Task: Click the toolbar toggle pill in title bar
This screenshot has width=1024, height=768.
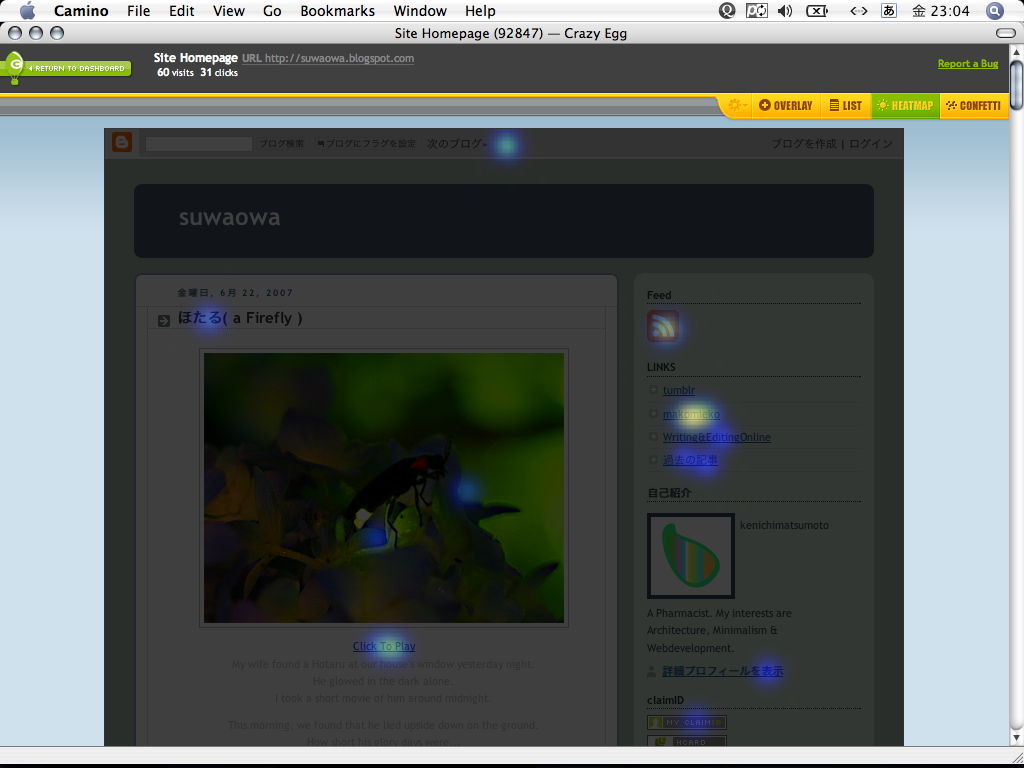Action: pyautogui.click(x=1006, y=33)
